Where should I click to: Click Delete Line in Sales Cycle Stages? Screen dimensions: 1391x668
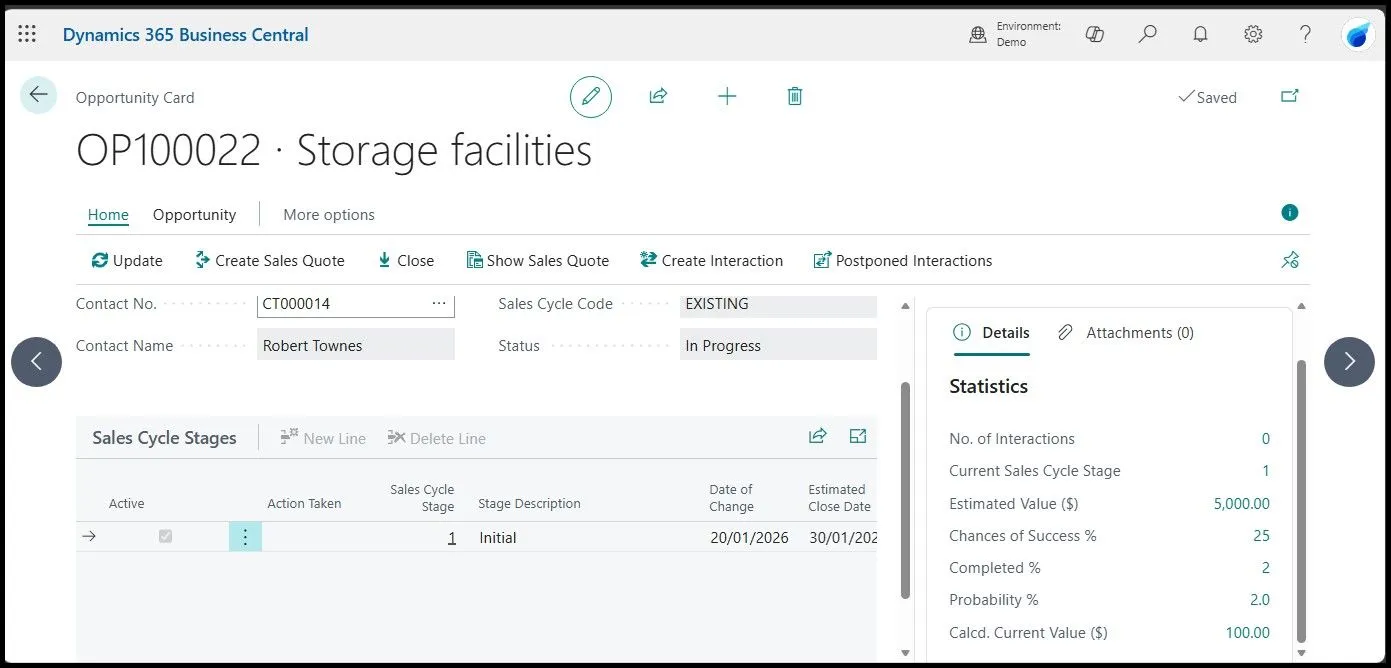click(x=436, y=438)
